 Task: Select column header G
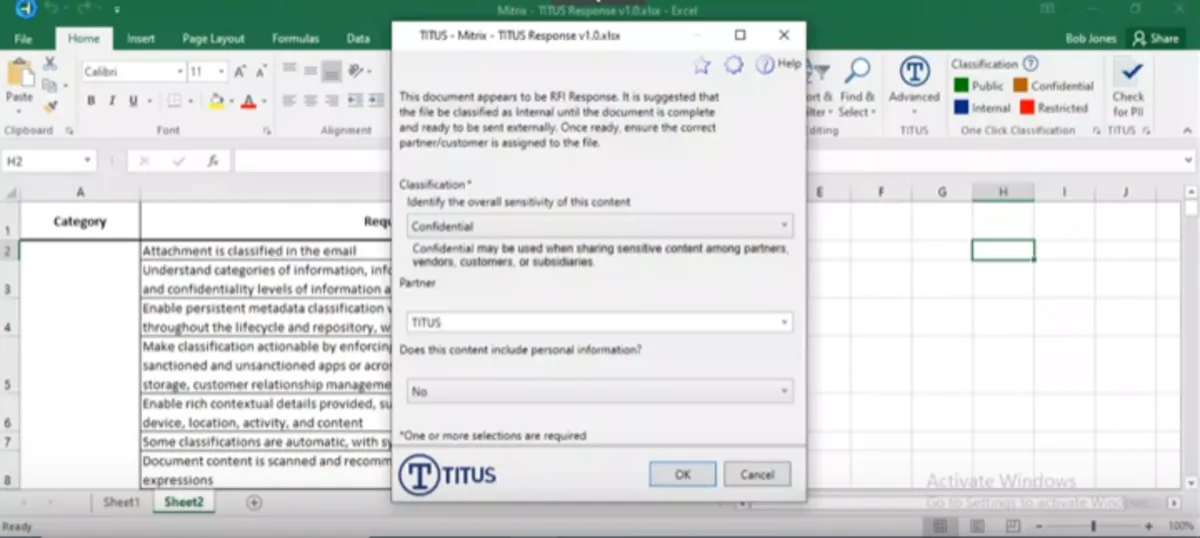[x=942, y=192]
